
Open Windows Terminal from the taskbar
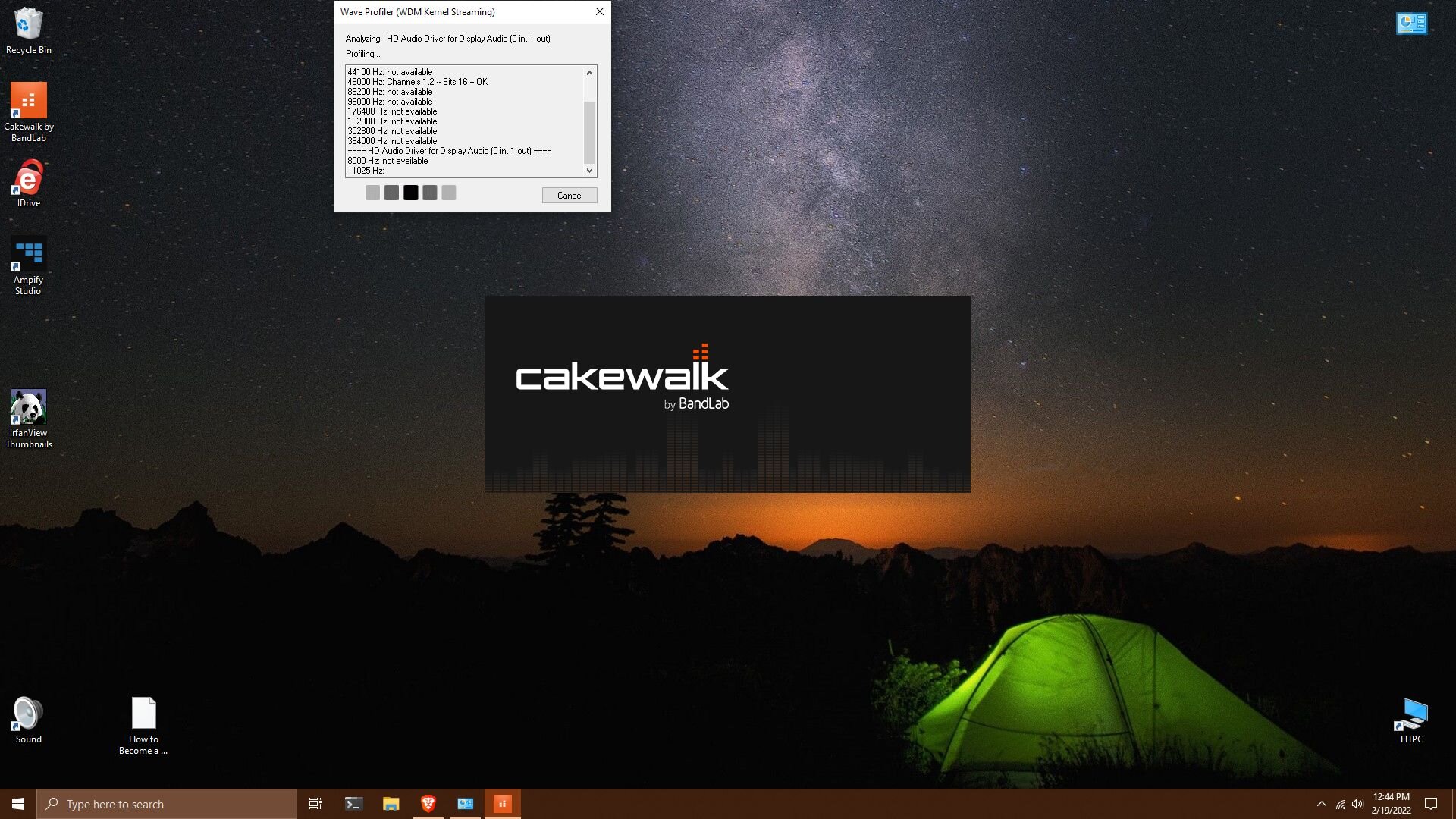pos(353,803)
